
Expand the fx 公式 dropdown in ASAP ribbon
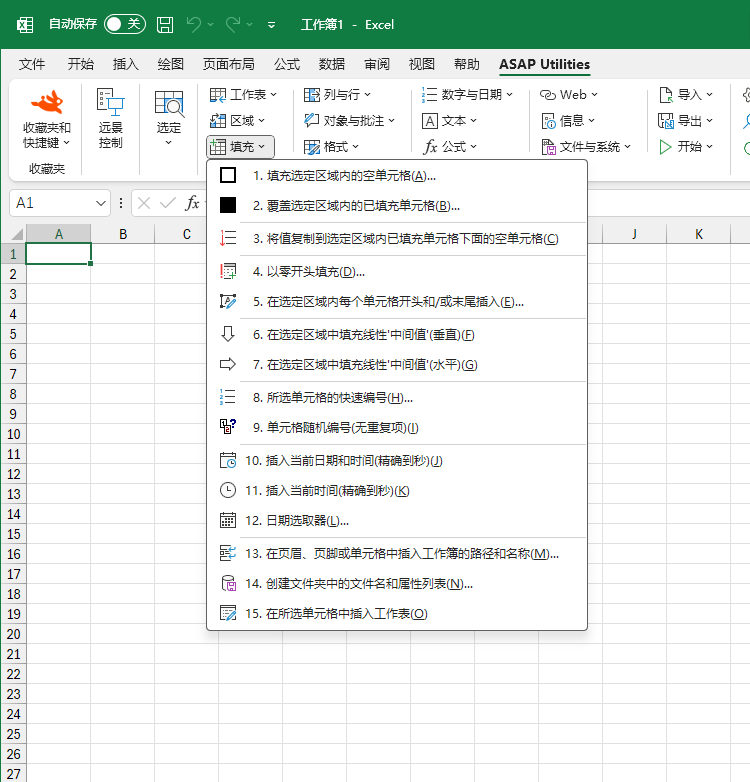(x=449, y=147)
